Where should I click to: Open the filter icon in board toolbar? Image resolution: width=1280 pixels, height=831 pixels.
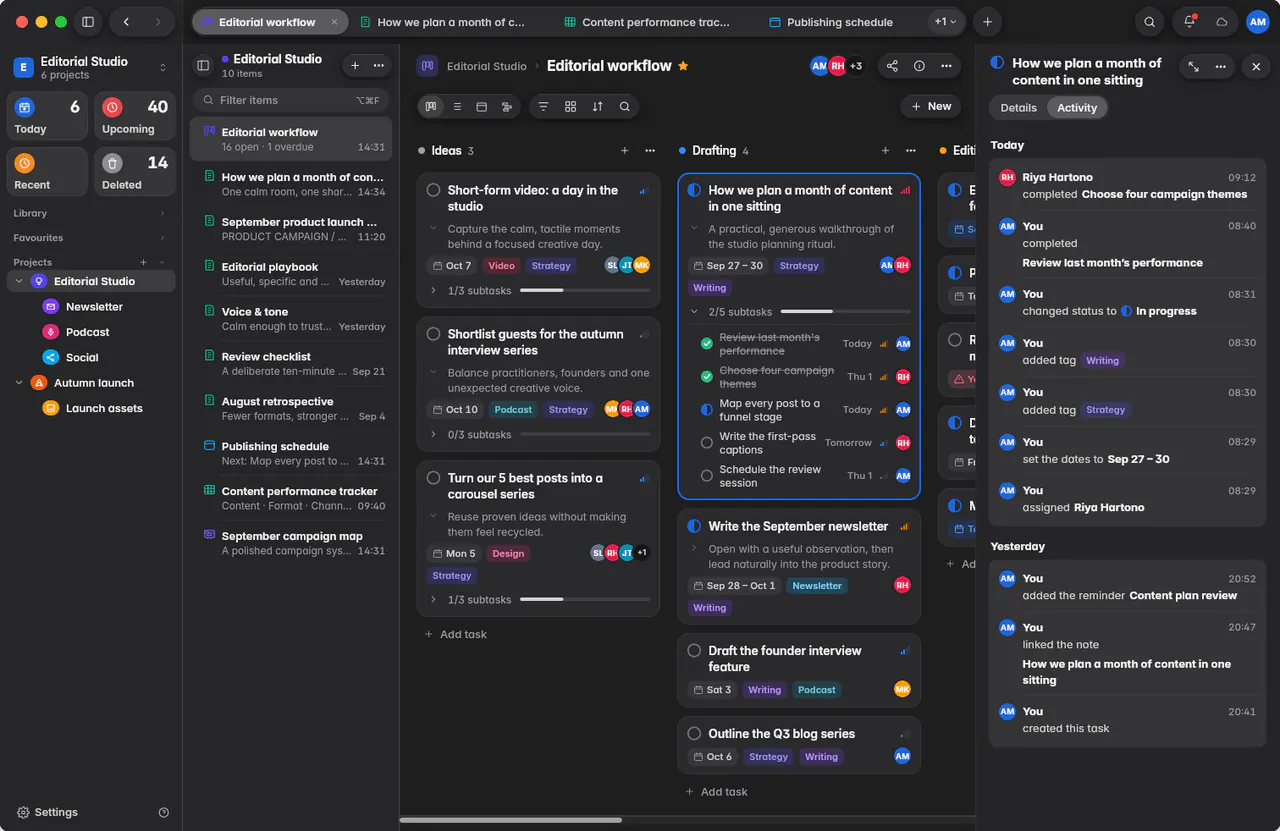point(543,106)
